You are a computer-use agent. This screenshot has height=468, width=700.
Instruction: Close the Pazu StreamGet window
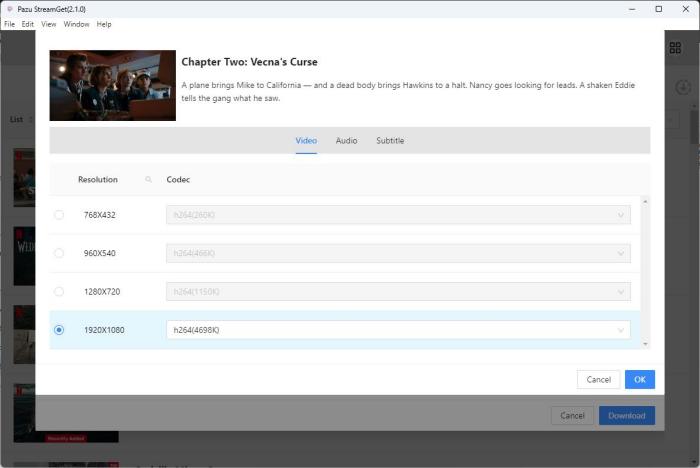[686, 9]
